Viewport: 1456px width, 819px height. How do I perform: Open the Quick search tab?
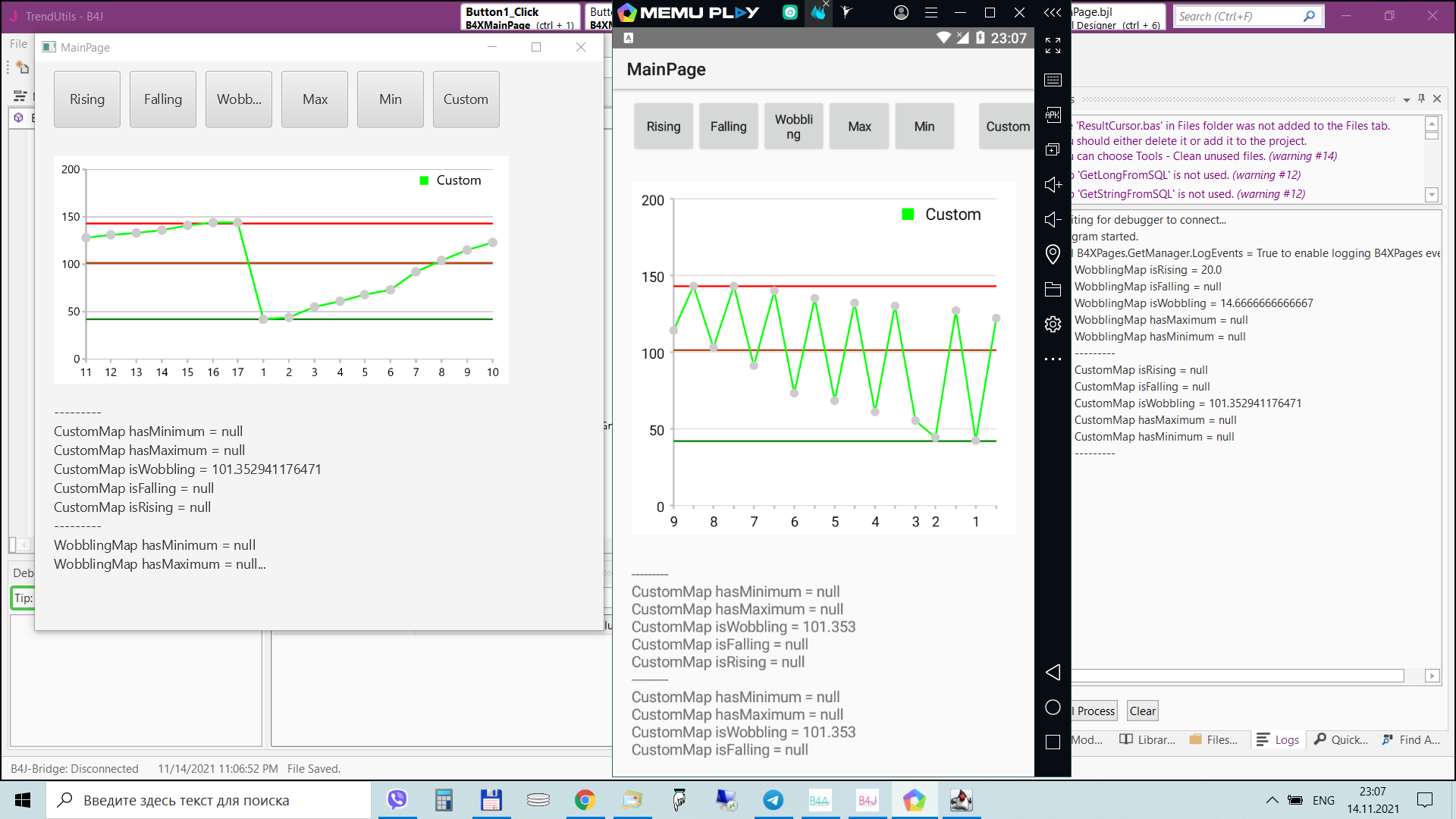1341,739
